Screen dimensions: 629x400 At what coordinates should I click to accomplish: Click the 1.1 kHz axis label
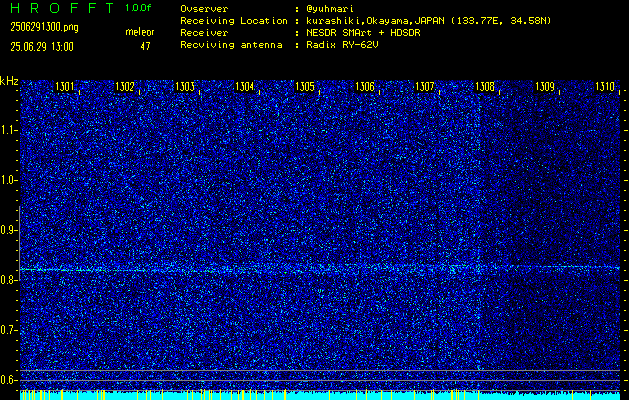coord(8,130)
